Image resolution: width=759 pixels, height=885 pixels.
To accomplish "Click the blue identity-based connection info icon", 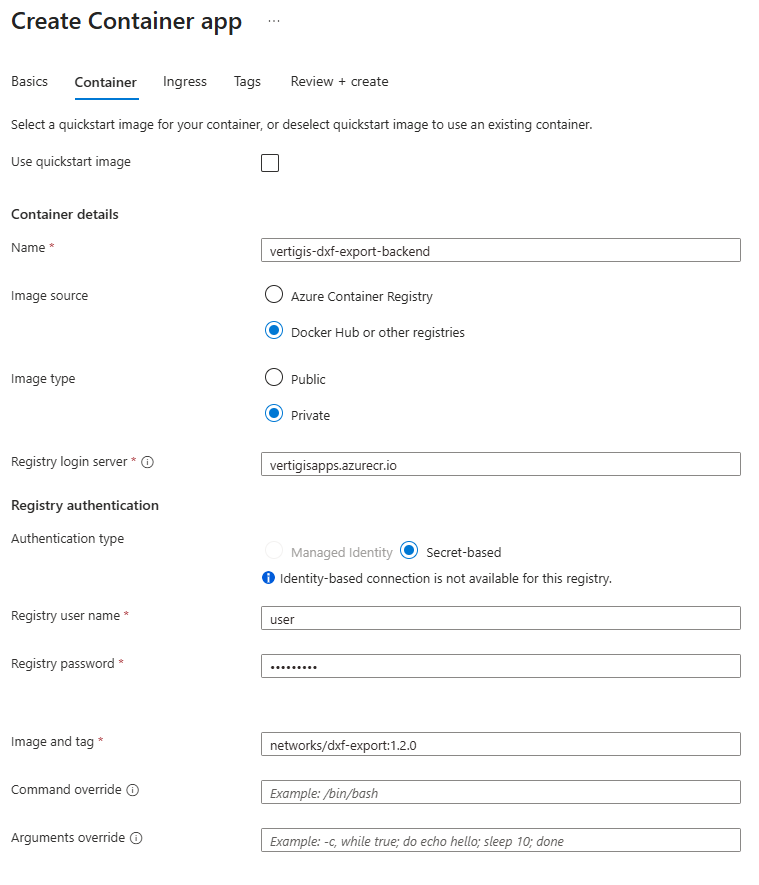I will [x=268, y=578].
